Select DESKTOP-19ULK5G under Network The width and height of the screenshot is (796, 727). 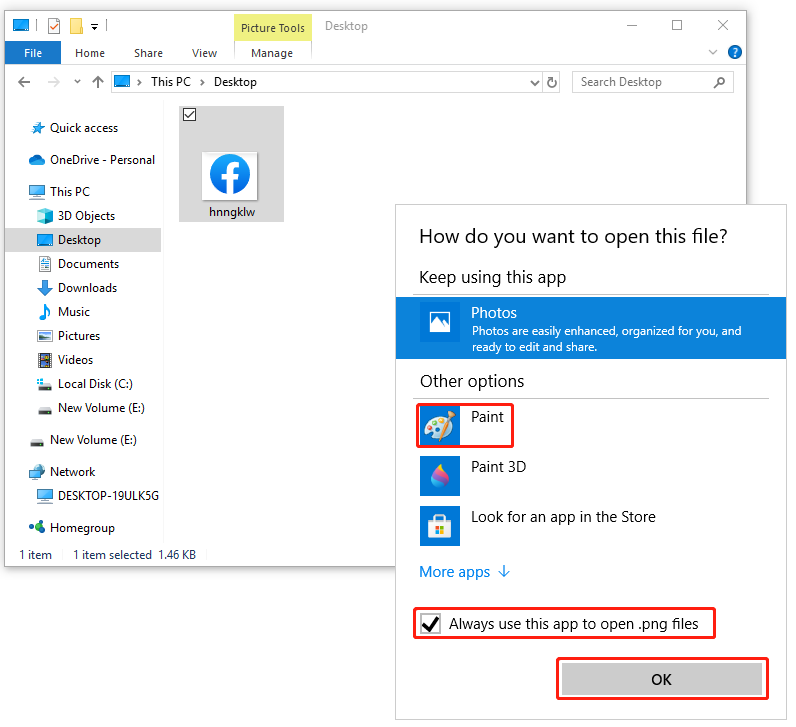click(x=108, y=495)
